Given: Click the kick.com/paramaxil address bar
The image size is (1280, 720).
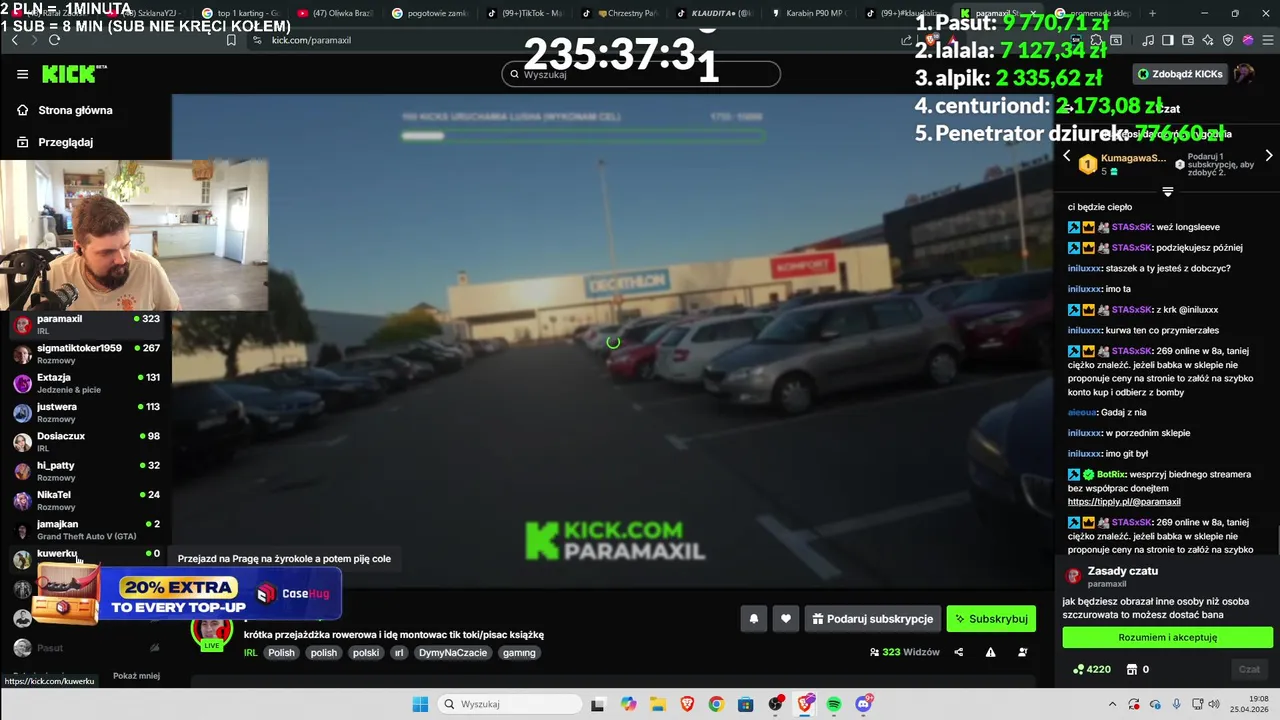Looking at the screenshot, I should point(311,40).
